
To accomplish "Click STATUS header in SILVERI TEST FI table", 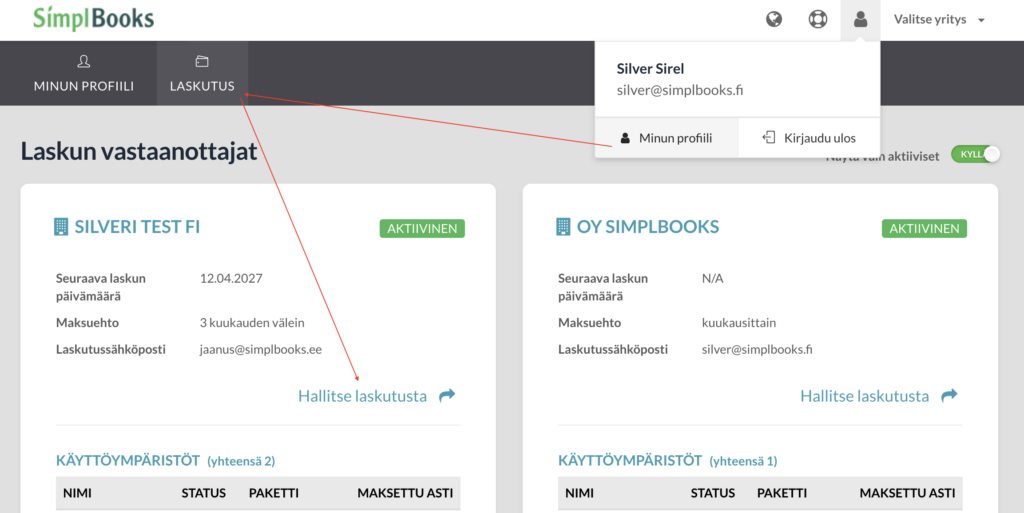I will 204,493.
